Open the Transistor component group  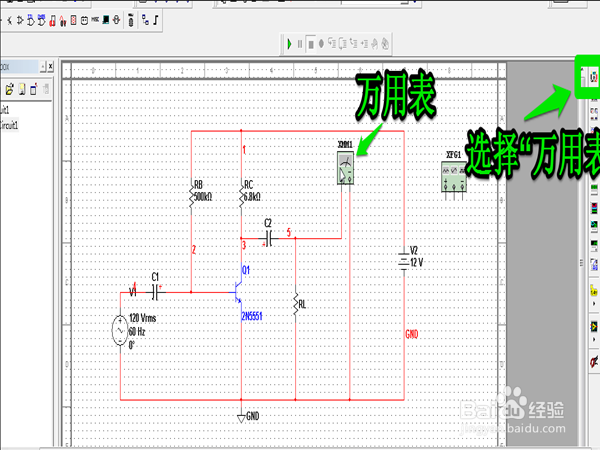tap(9, 20)
